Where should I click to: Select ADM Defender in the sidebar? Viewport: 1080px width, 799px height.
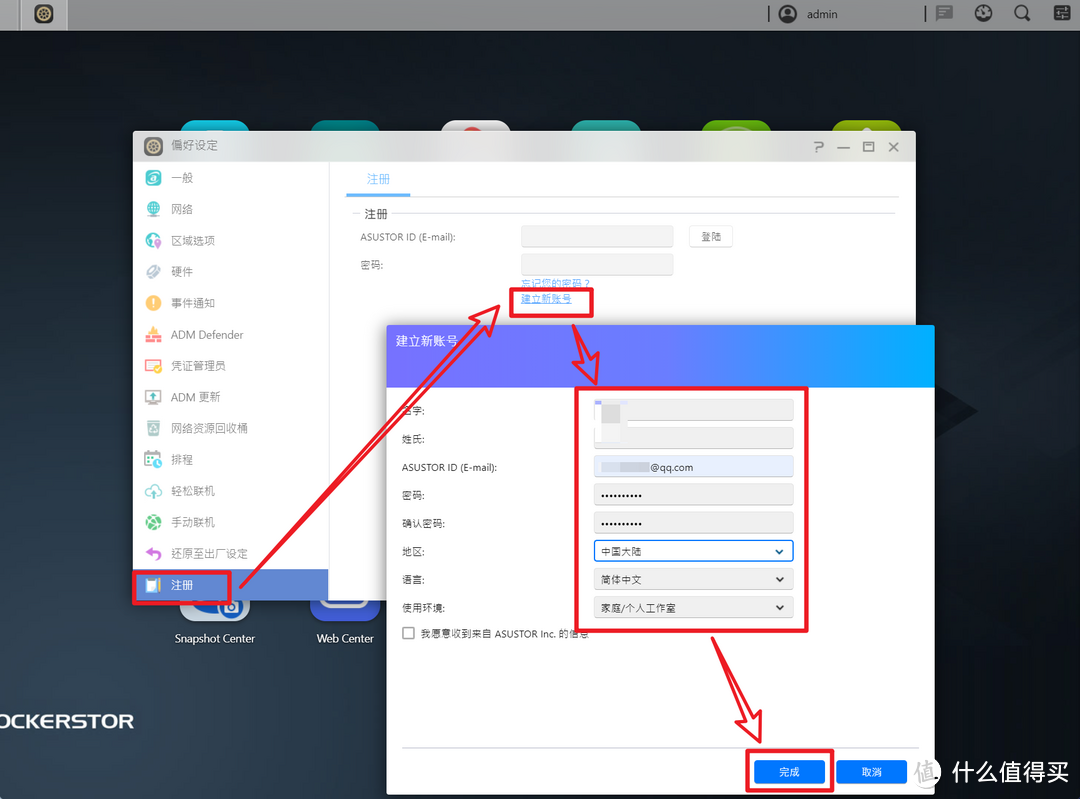tap(206, 335)
